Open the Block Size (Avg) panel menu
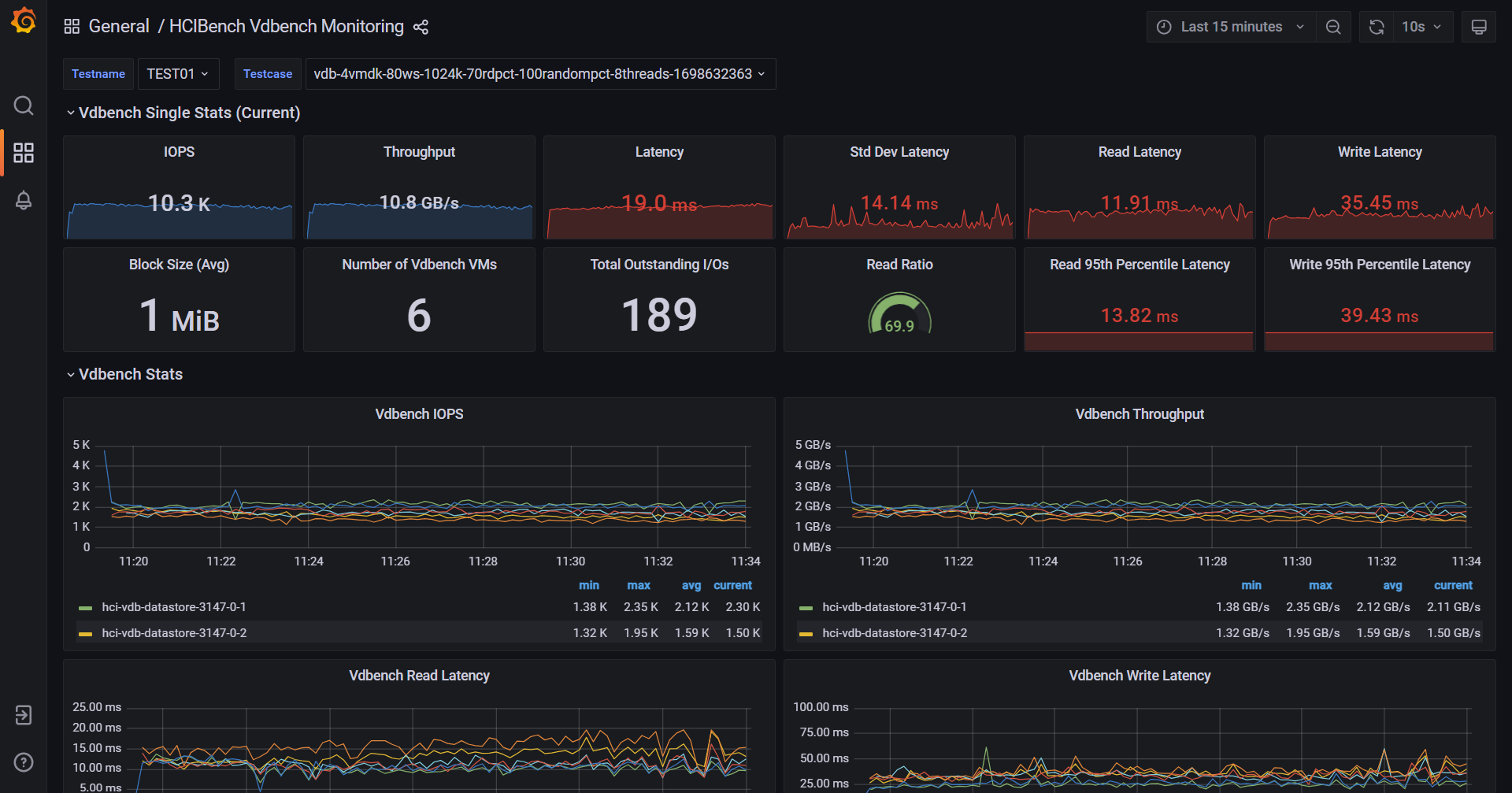The width and height of the screenshot is (1512, 793). click(x=179, y=265)
